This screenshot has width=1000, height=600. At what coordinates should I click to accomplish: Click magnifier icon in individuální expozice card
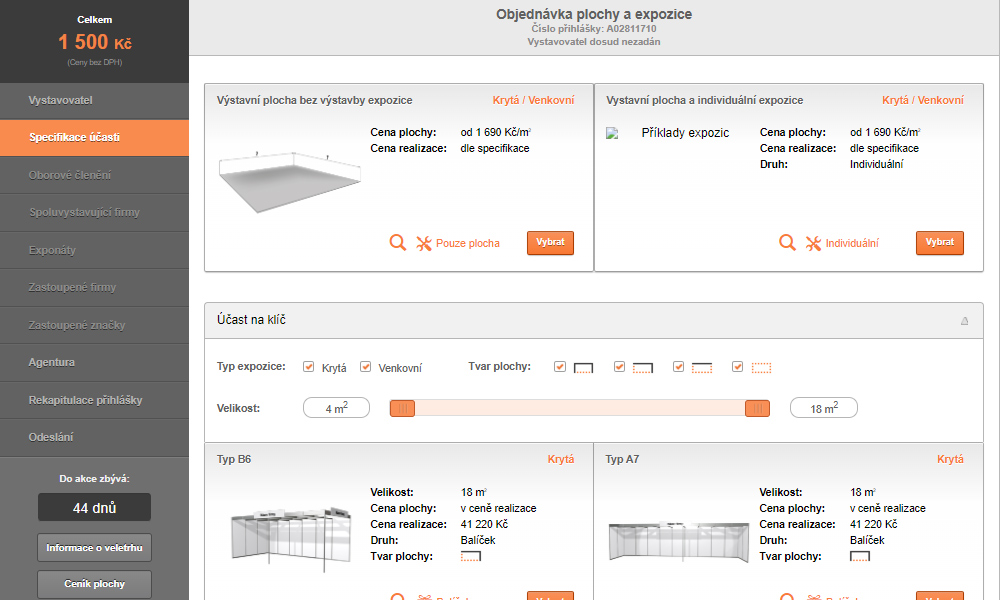point(787,243)
